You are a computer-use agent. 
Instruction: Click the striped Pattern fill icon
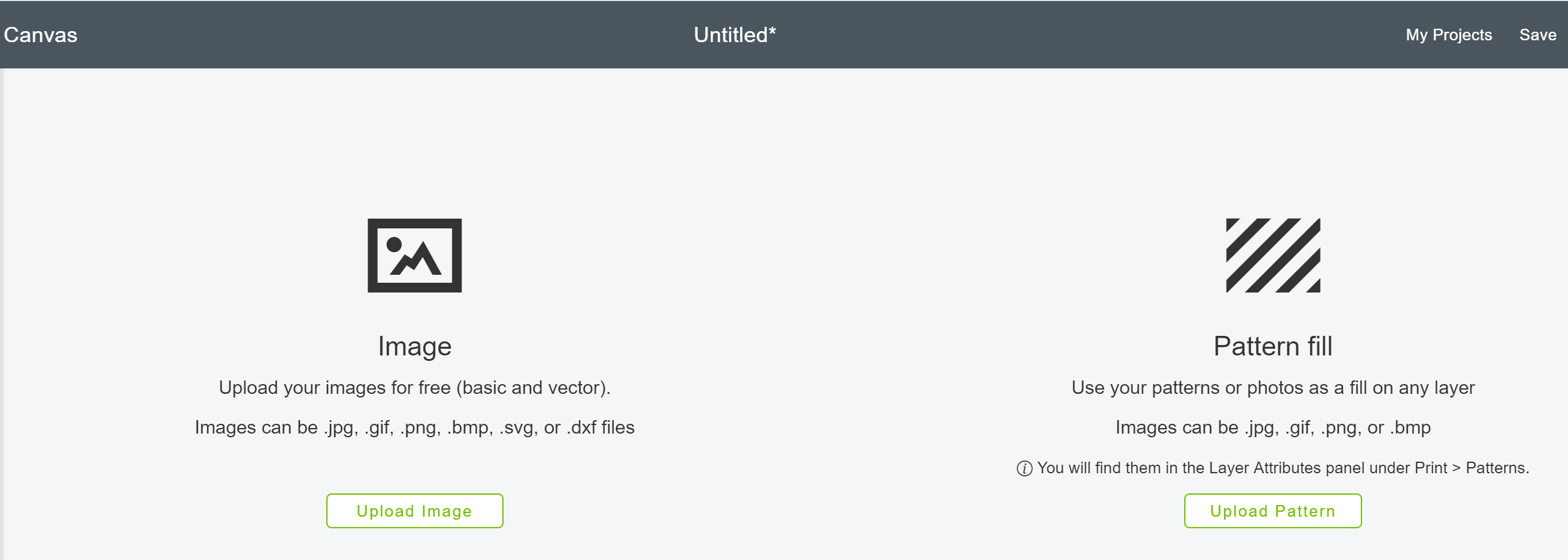coord(1273,255)
